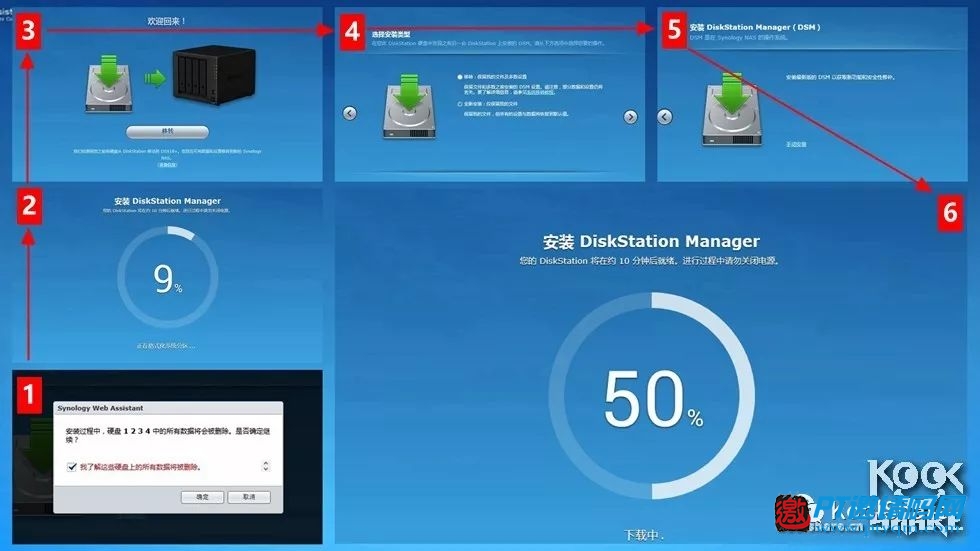980x551 pixels.
Task: Click the large '安装 DiskStation Manager' title in panel 6
Action: [x=651, y=241]
